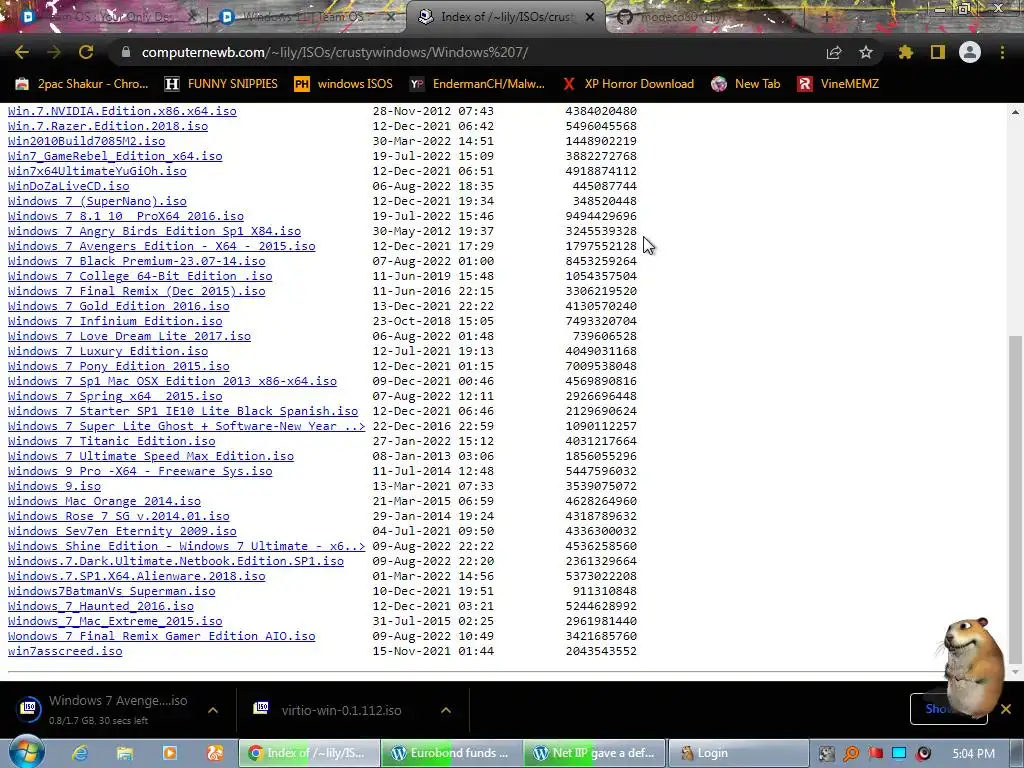Open Windows Explorer from the taskbar
This screenshot has height=768, width=1024.
[125, 753]
